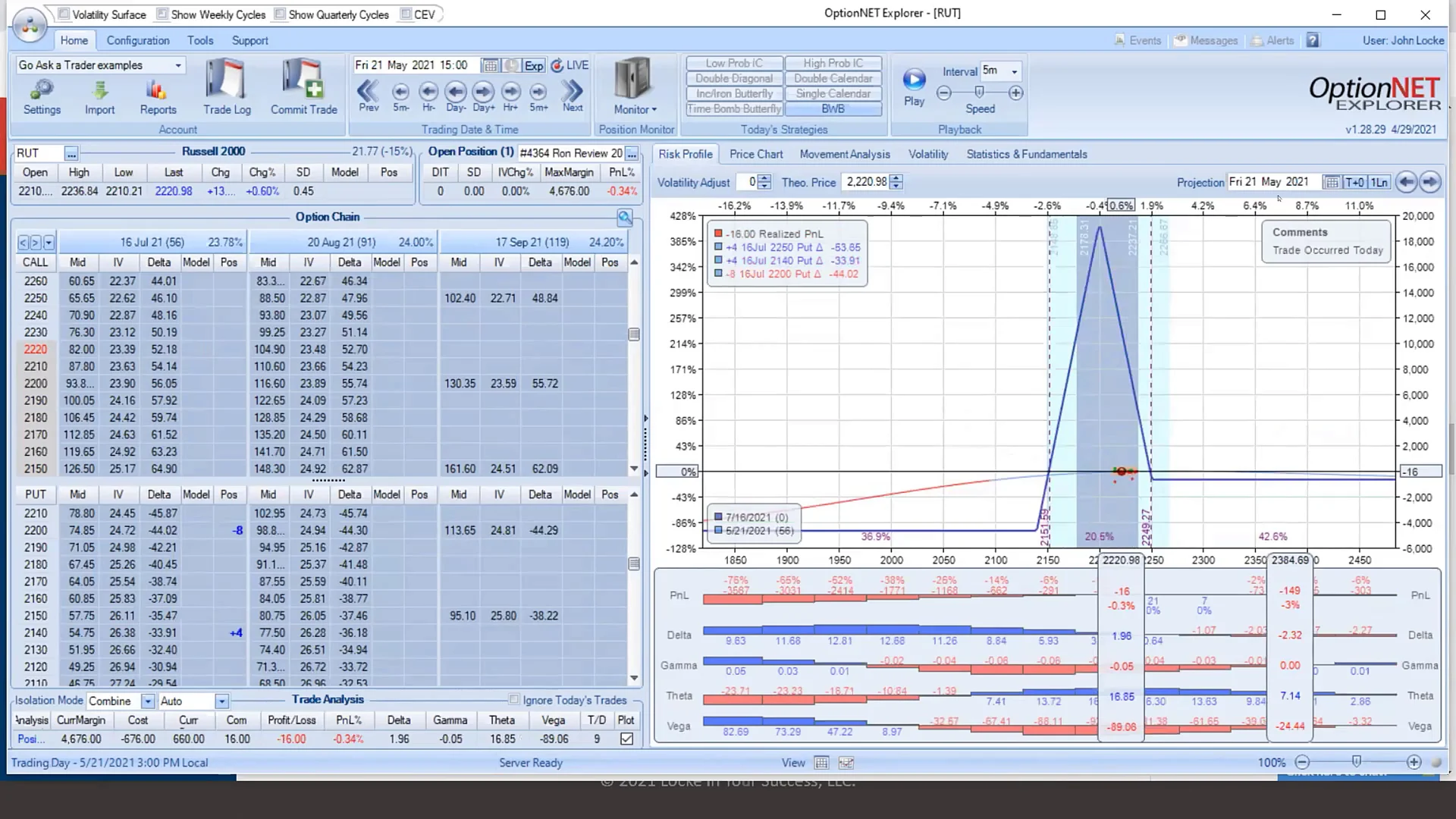Search the option chain magnifier icon
The height and width of the screenshot is (819, 1456).
625,218
